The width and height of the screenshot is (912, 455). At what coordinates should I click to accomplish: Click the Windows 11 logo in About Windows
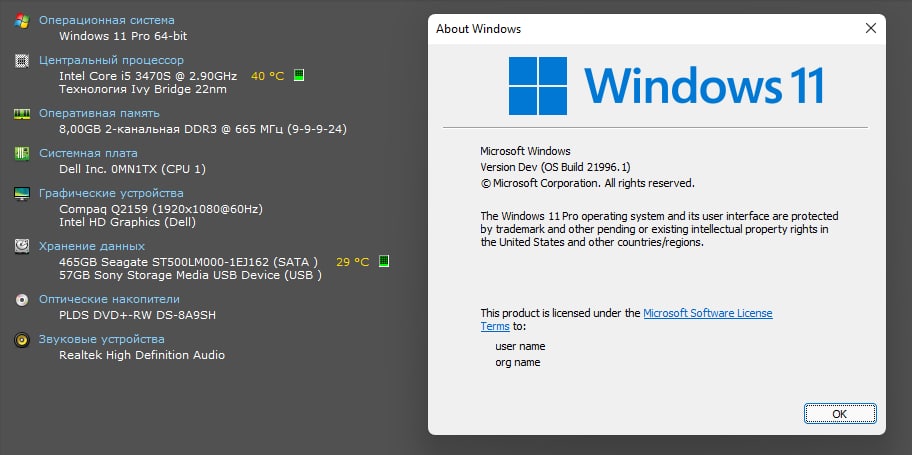(x=666, y=86)
